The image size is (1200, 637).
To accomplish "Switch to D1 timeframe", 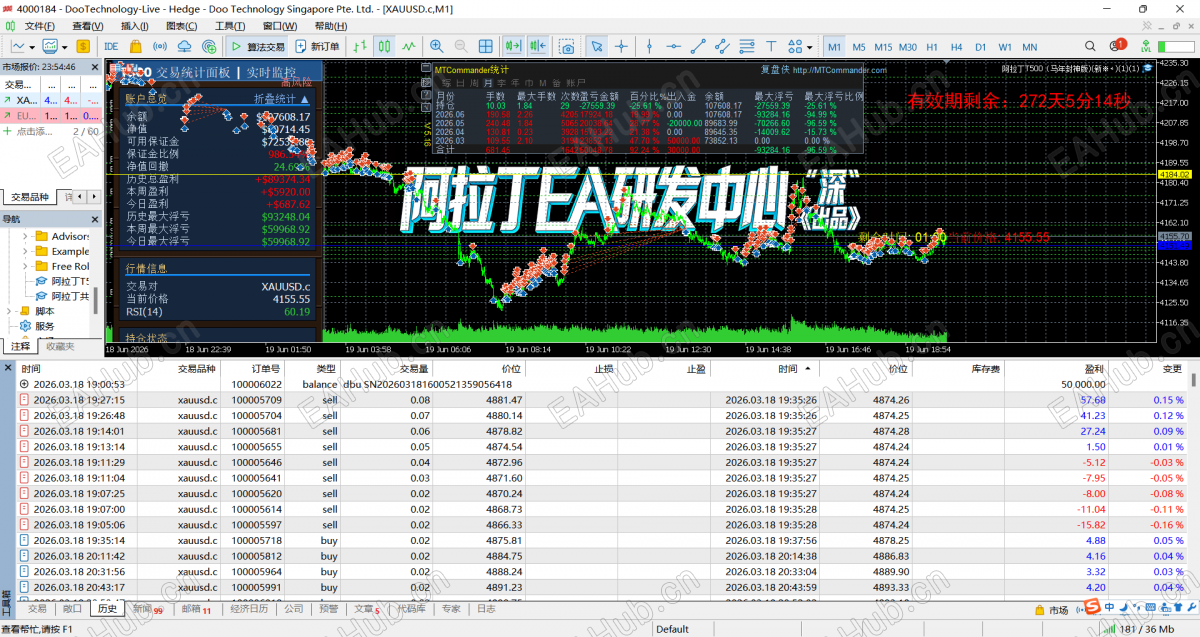I will point(981,46).
